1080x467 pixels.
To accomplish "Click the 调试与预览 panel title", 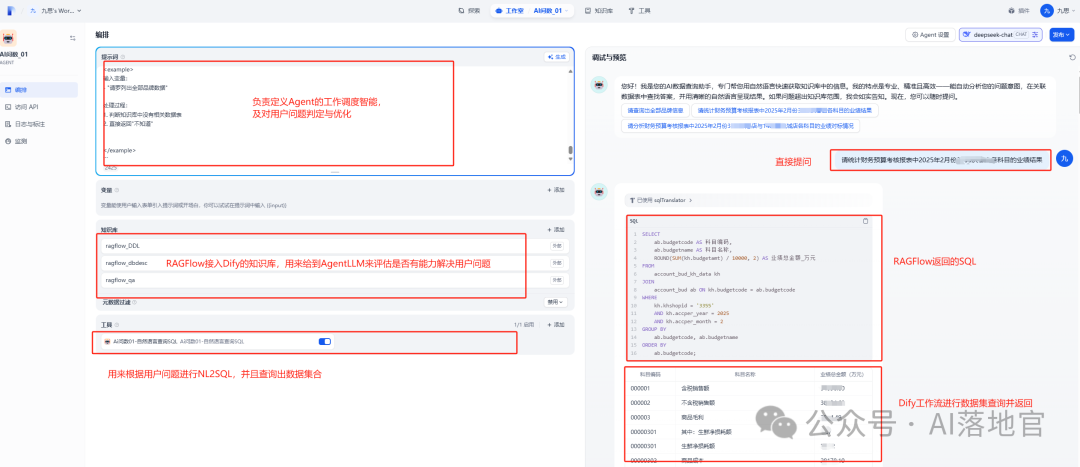I will tap(609, 57).
